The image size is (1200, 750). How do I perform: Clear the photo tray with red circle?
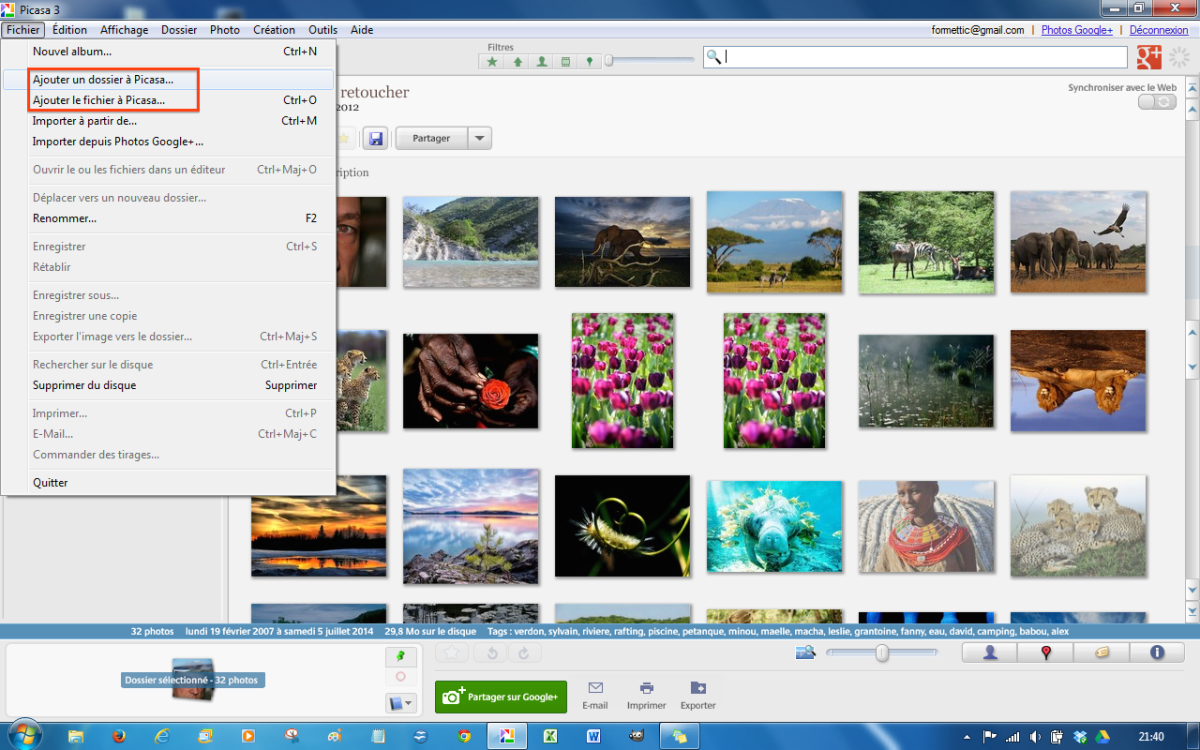(400, 677)
